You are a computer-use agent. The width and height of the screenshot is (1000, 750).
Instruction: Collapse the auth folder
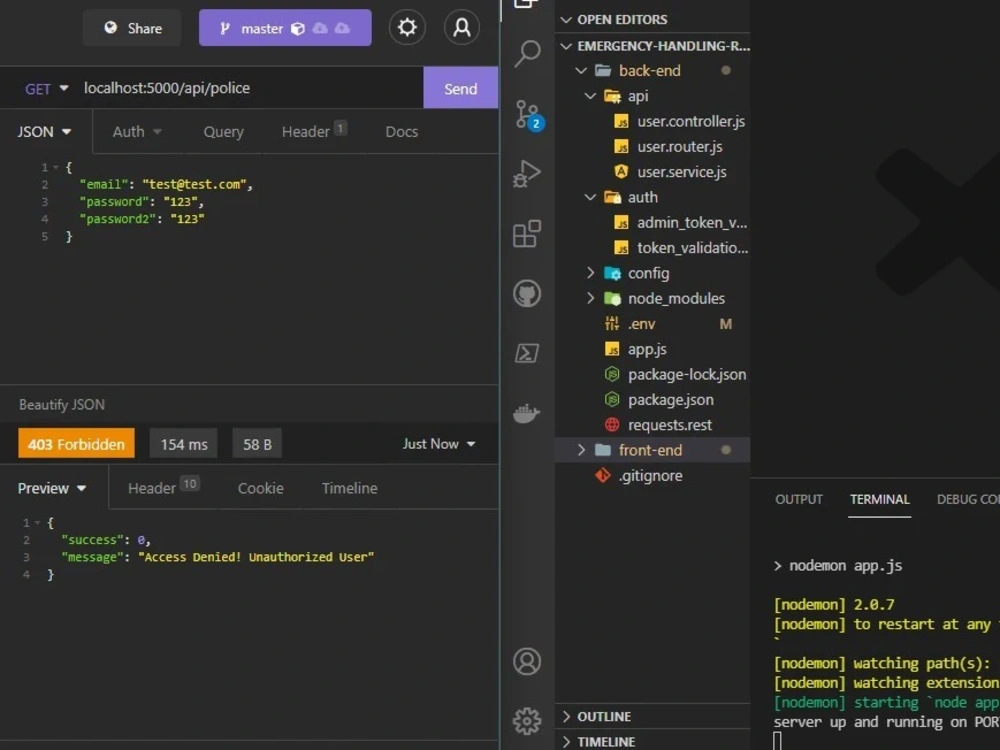pyautogui.click(x=591, y=197)
